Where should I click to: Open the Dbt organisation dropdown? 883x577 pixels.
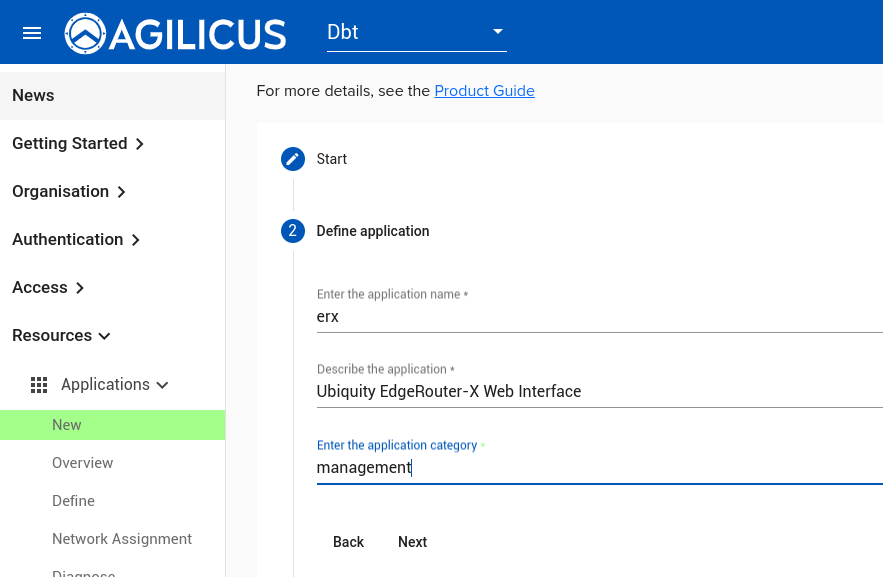(x=417, y=33)
